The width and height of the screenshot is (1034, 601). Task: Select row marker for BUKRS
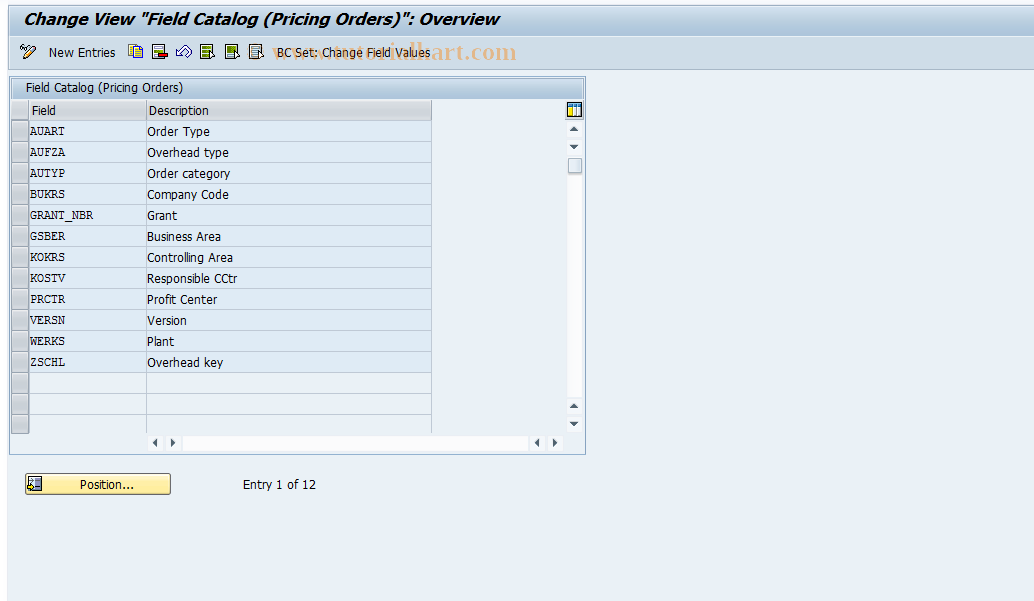(20, 195)
